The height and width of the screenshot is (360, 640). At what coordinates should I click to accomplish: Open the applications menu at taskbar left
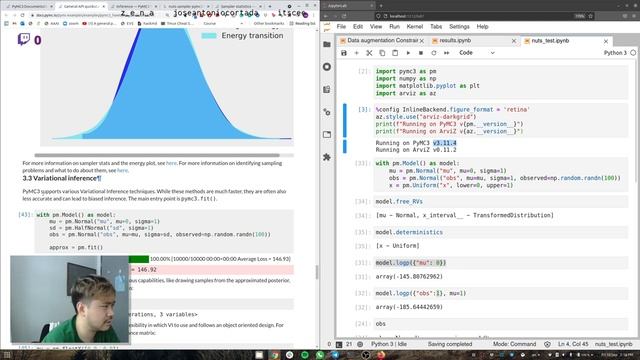pos(7,355)
